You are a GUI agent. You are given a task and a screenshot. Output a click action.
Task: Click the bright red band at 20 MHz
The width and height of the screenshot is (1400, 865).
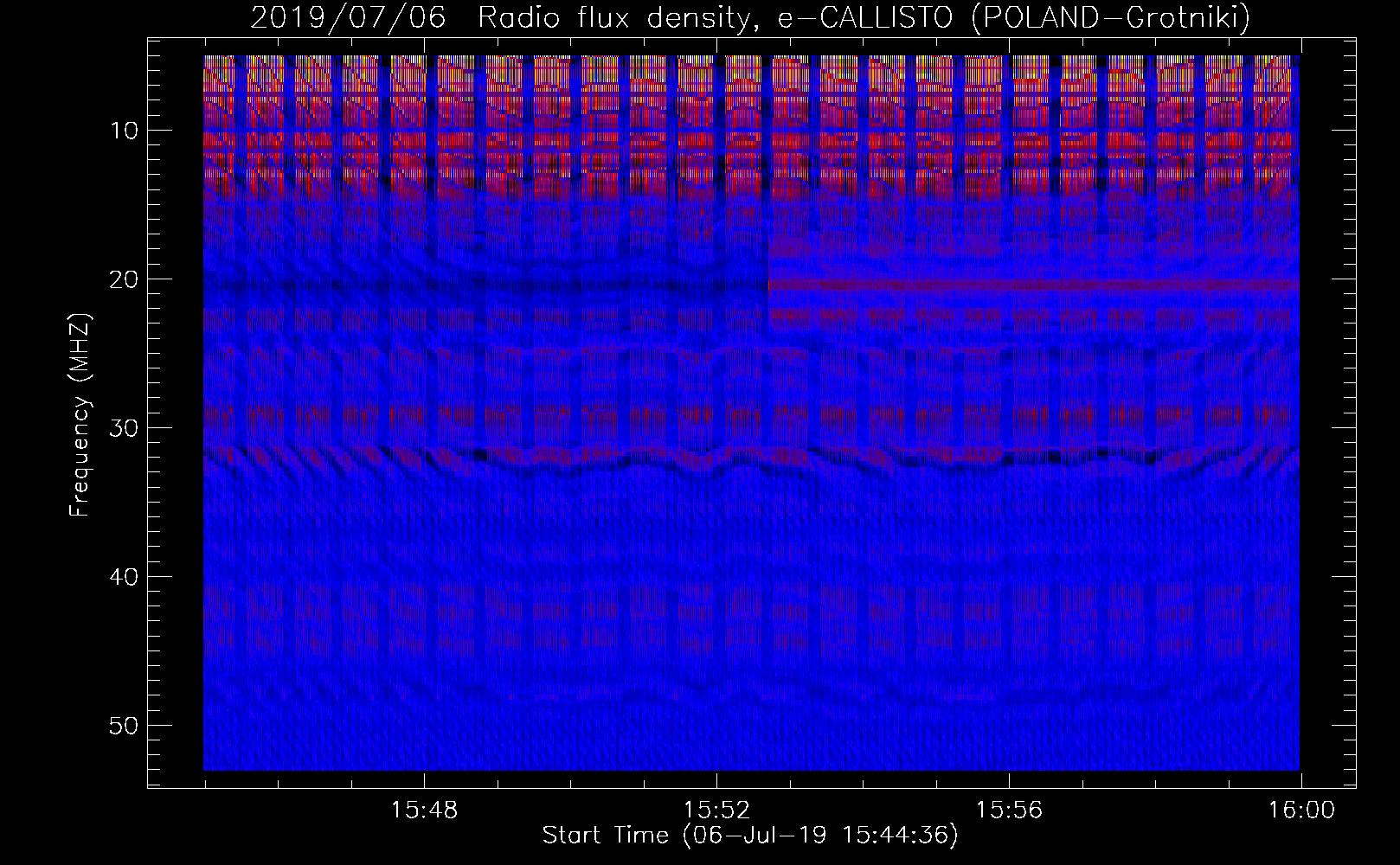[x=1034, y=285]
